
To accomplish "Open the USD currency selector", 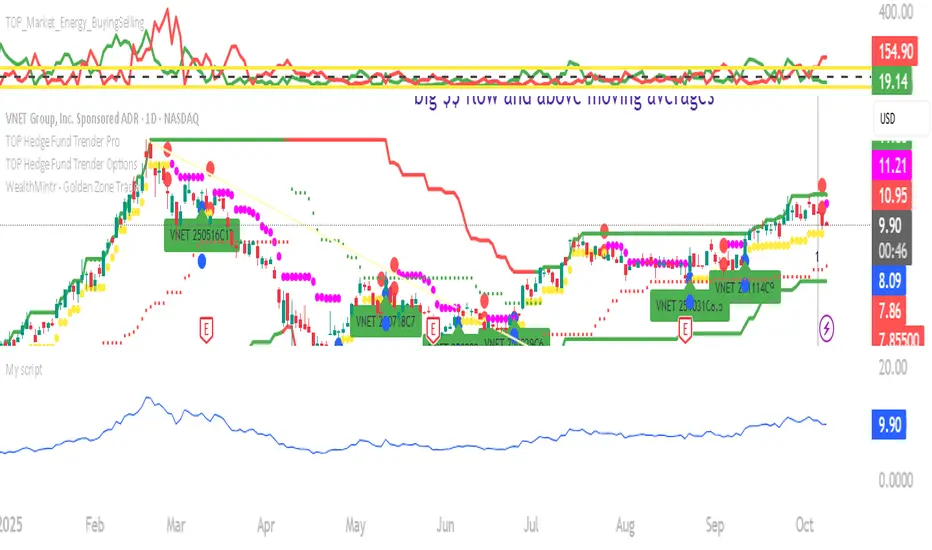I will pyautogui.click(x=900, y=118).
